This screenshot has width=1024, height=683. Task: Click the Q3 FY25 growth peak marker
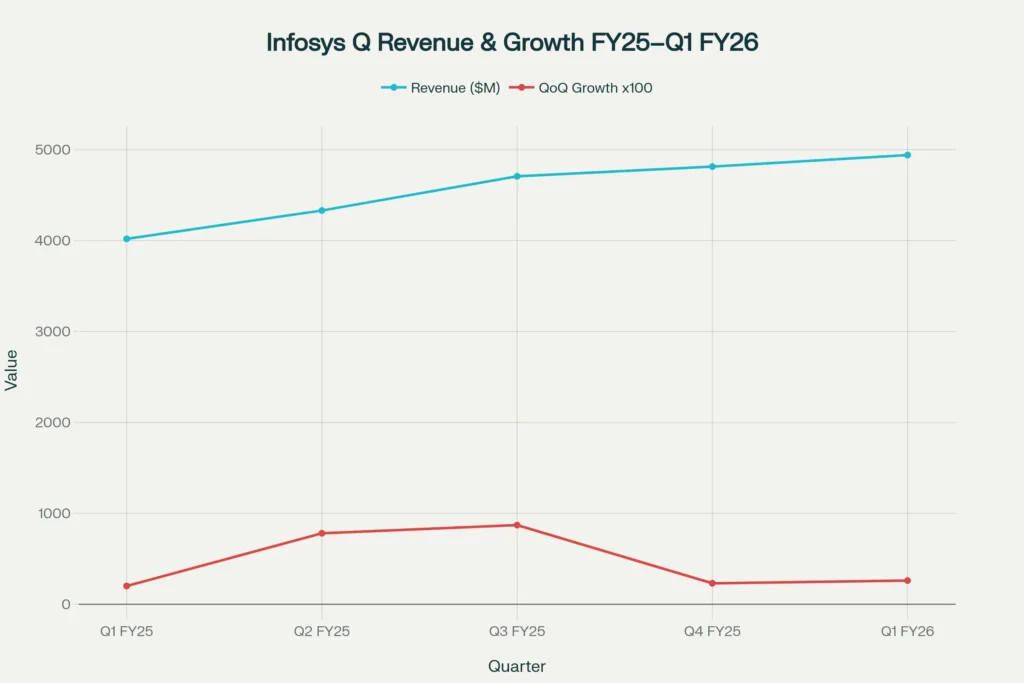(x=516, y=524)
